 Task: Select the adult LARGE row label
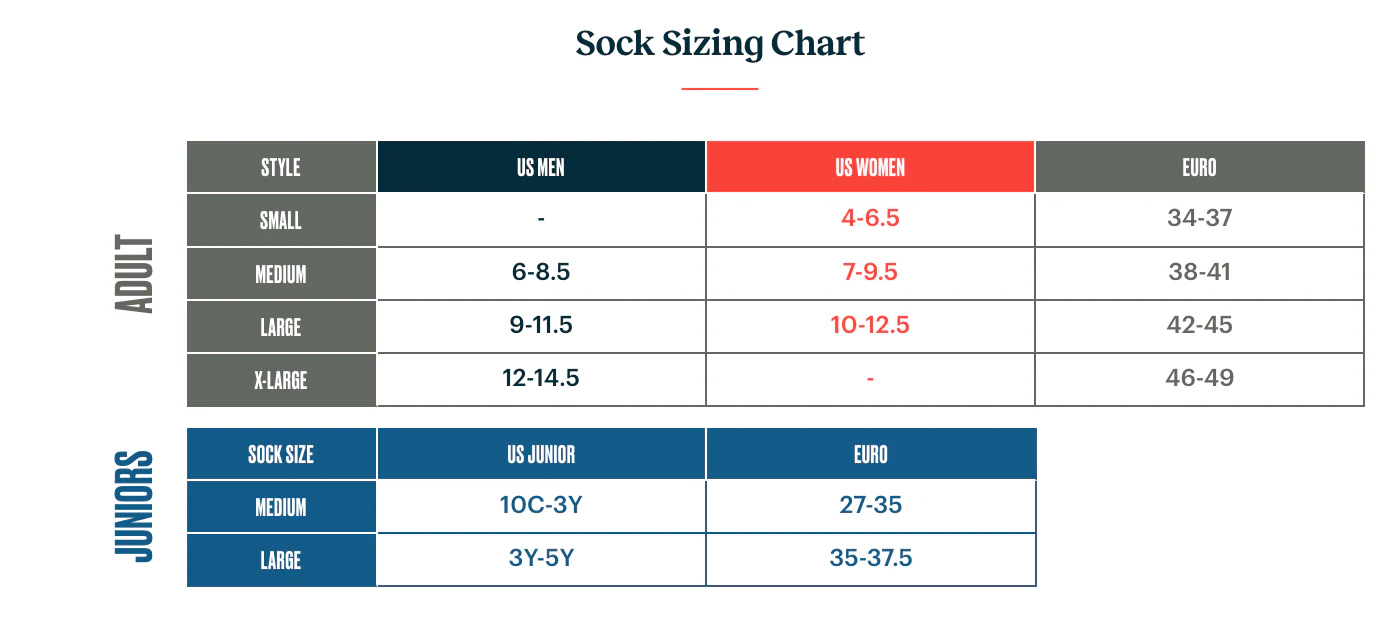(x=281, y=327)
